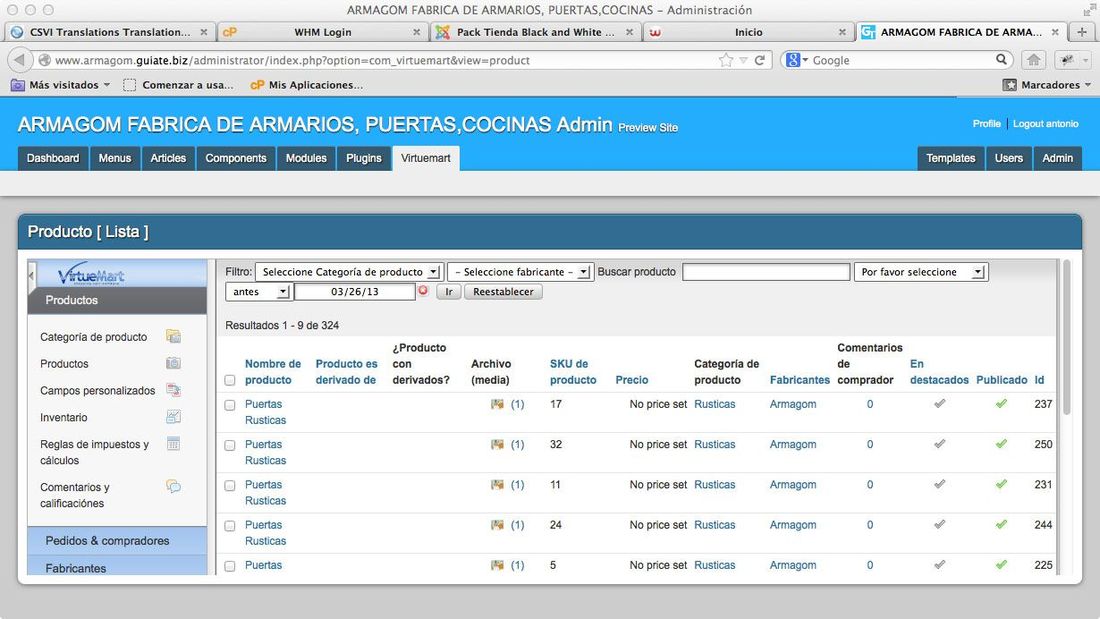1100x619 pixels.
Task: Toggle featured checkmark for product Id 244
Action: click(939, 524)
